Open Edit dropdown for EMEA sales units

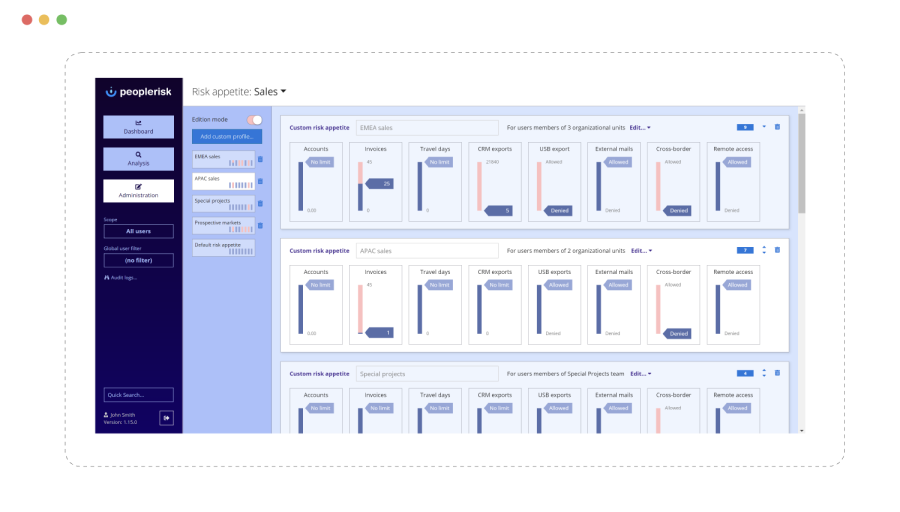point(640,128)
